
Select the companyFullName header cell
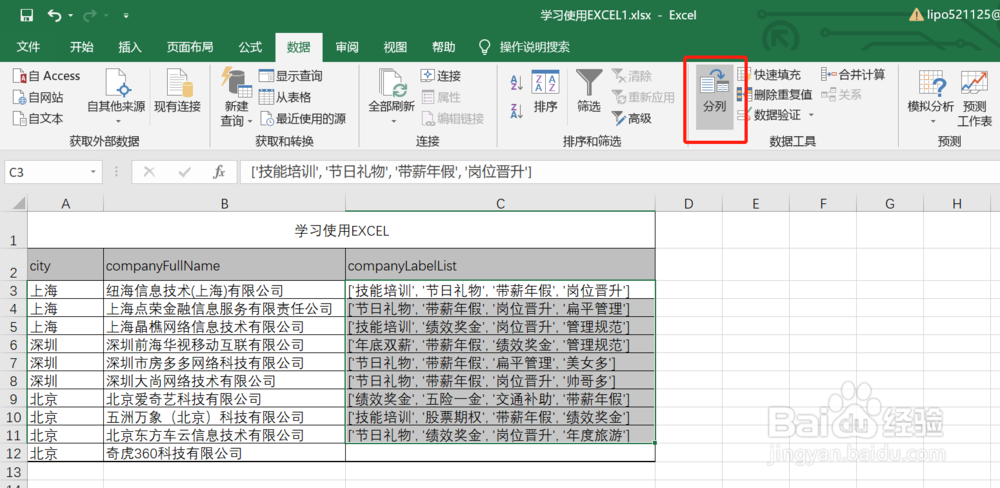224,265
